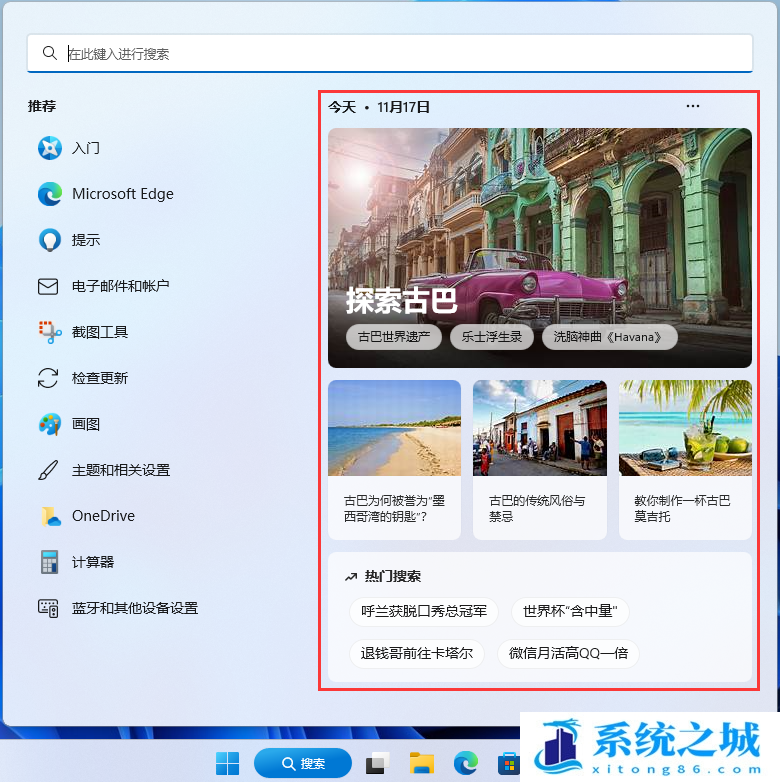Open the 画图 Paint app icon
Screen dimensions: 780x782
click(x=50, y=424)
